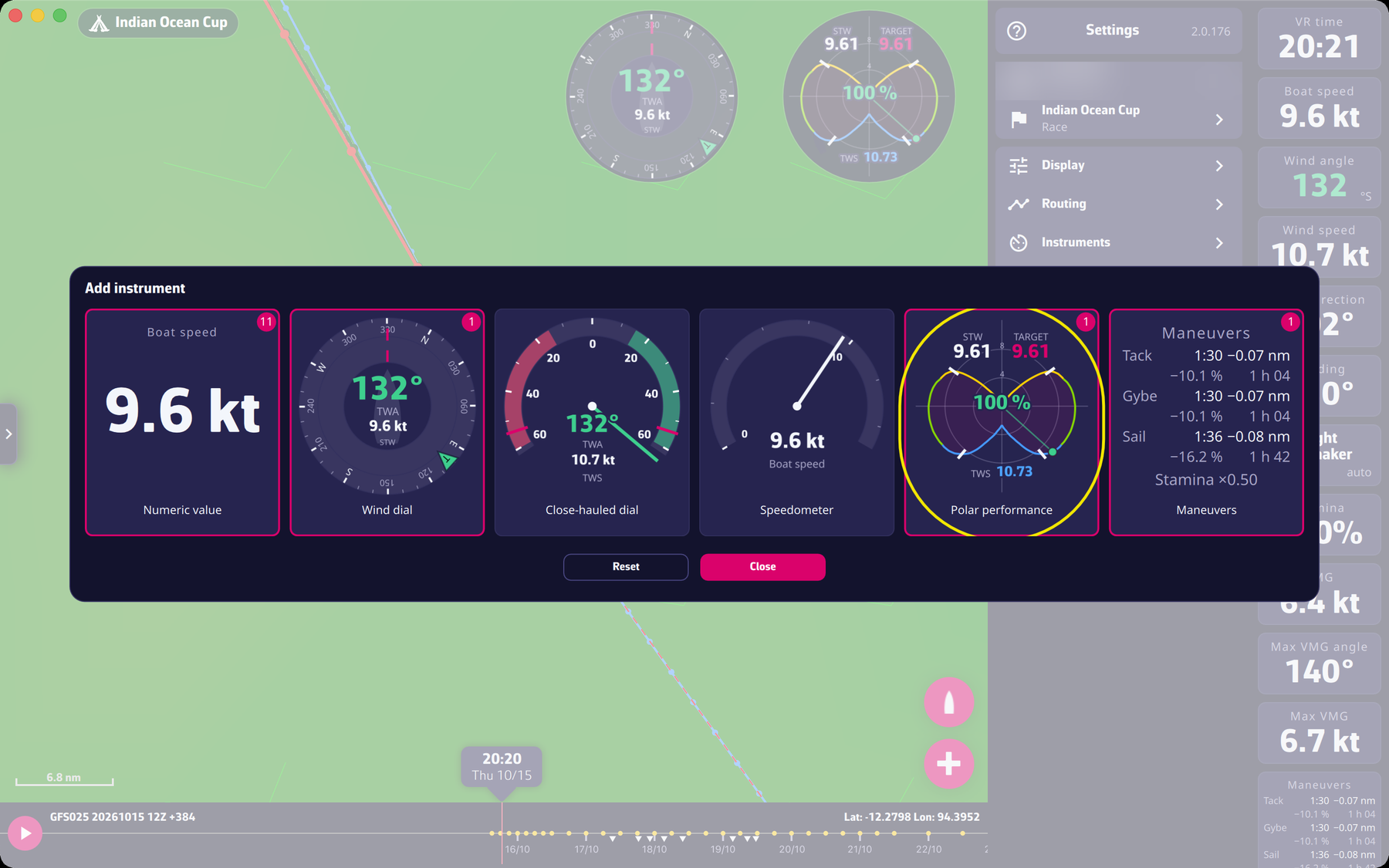The width and height of the screenshot is (1389, 868).
Task: Click the wind dial widget on map
Action: pos(652,96)
